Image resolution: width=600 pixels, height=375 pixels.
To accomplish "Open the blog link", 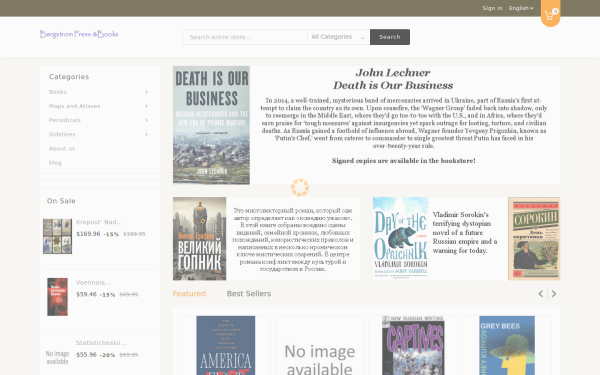I will (55, 163).
